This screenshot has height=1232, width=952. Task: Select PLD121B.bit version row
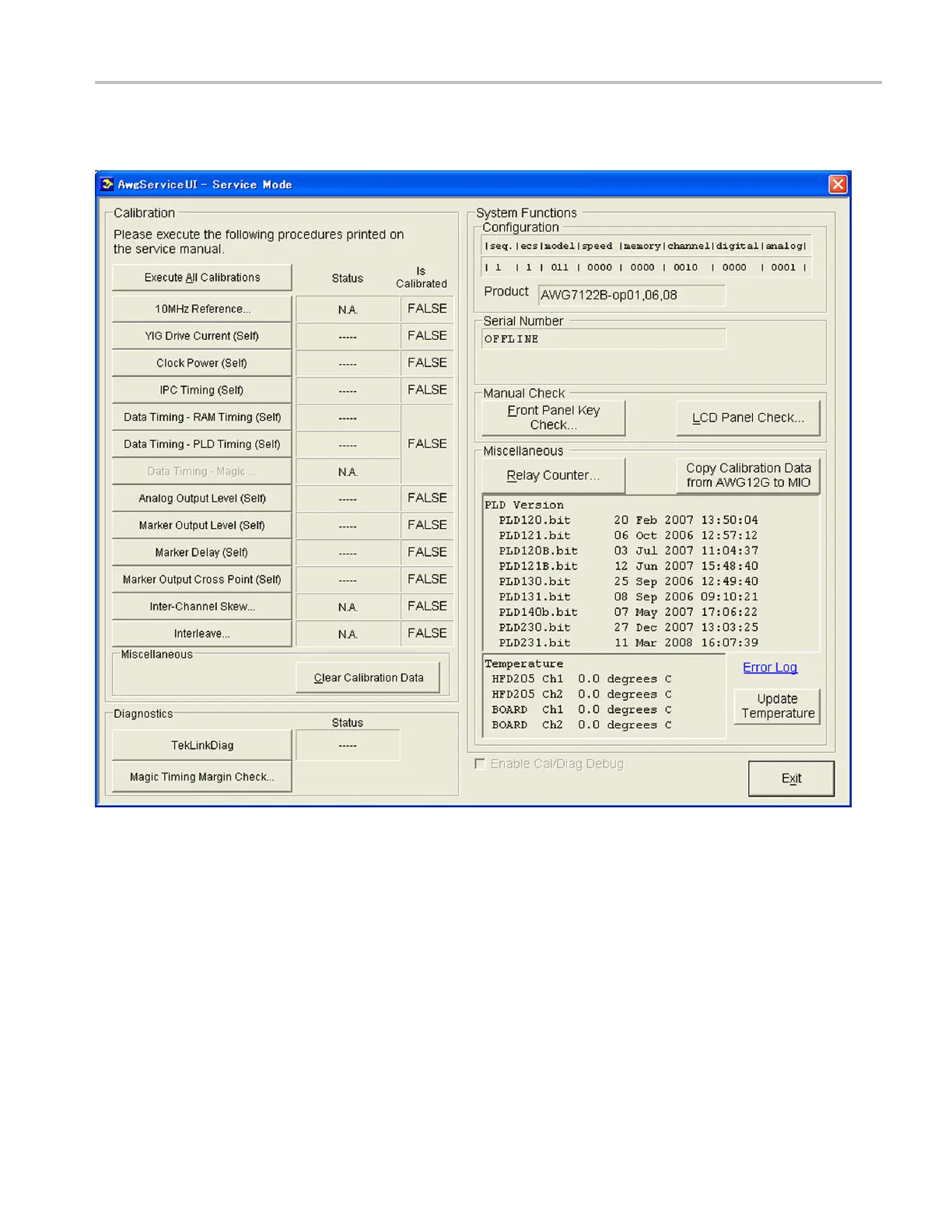(628, 566)
